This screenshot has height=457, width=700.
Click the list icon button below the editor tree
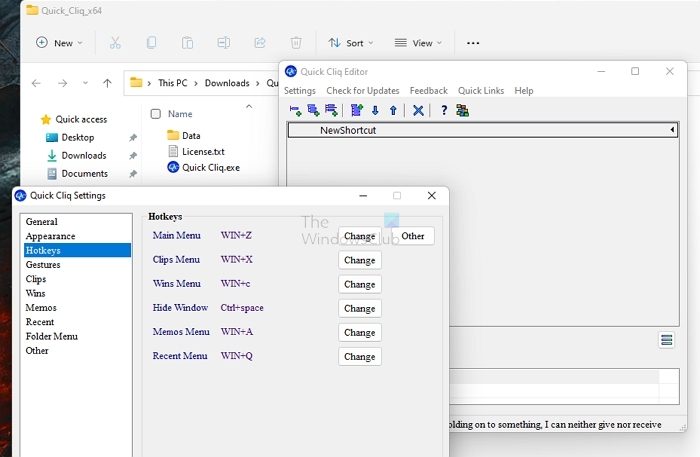tap(667, 341)
